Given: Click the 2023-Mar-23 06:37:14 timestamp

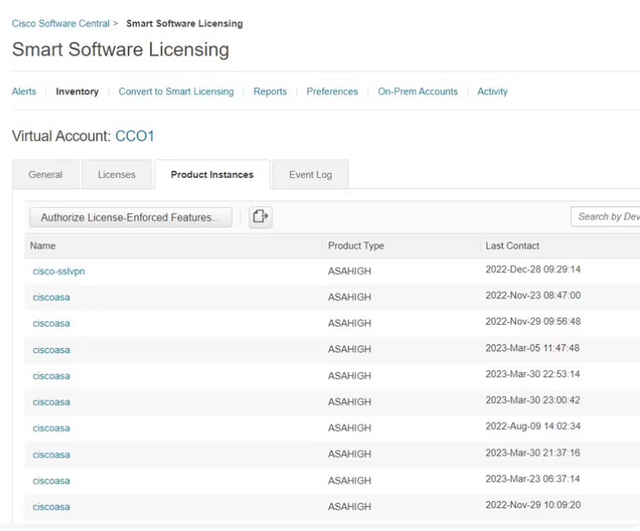Looking at the screenshot, I should pos(533,479).
